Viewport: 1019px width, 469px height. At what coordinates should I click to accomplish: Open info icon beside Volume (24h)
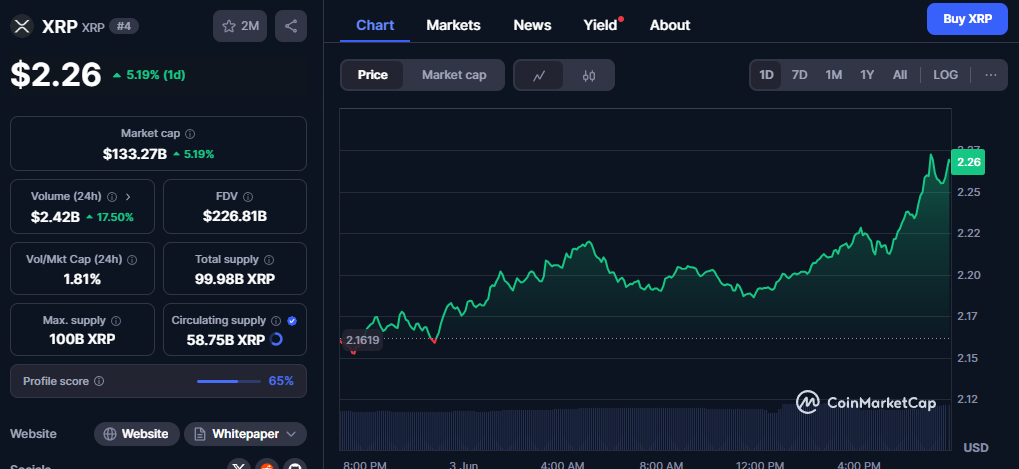point(112,196)
